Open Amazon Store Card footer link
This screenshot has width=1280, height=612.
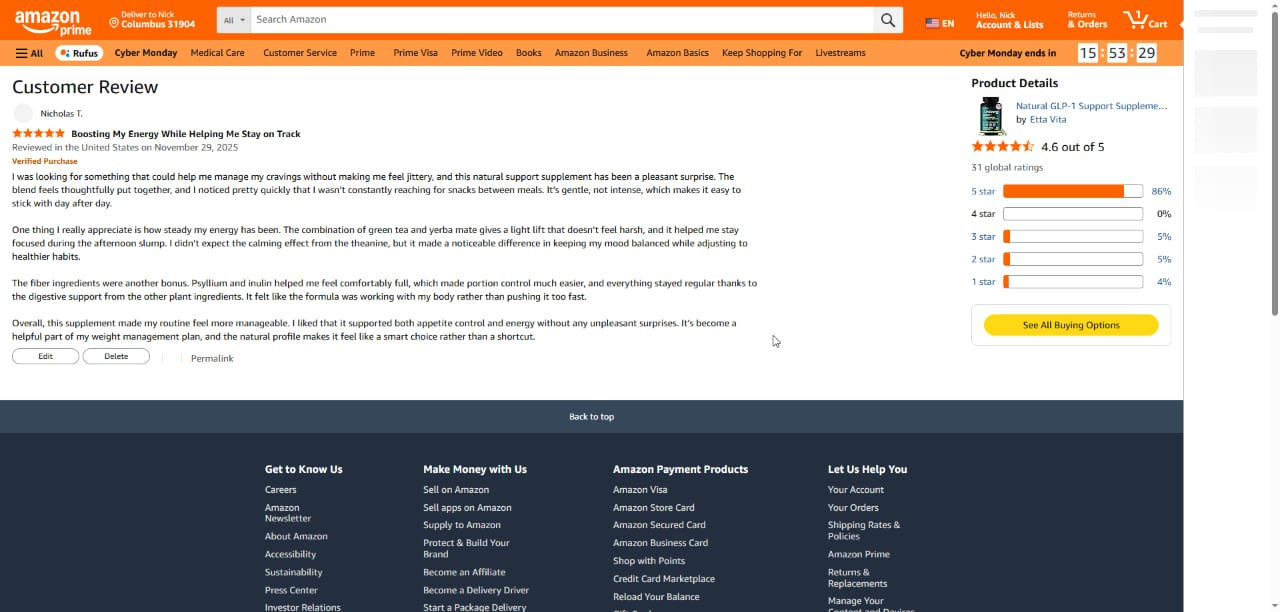tap(654, 508)
